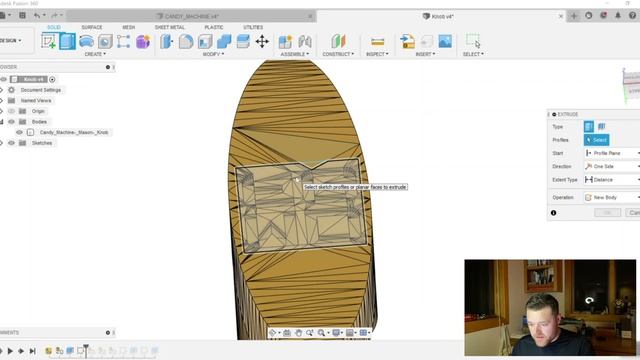Select the Move/Copy tool

coord(262,42)
